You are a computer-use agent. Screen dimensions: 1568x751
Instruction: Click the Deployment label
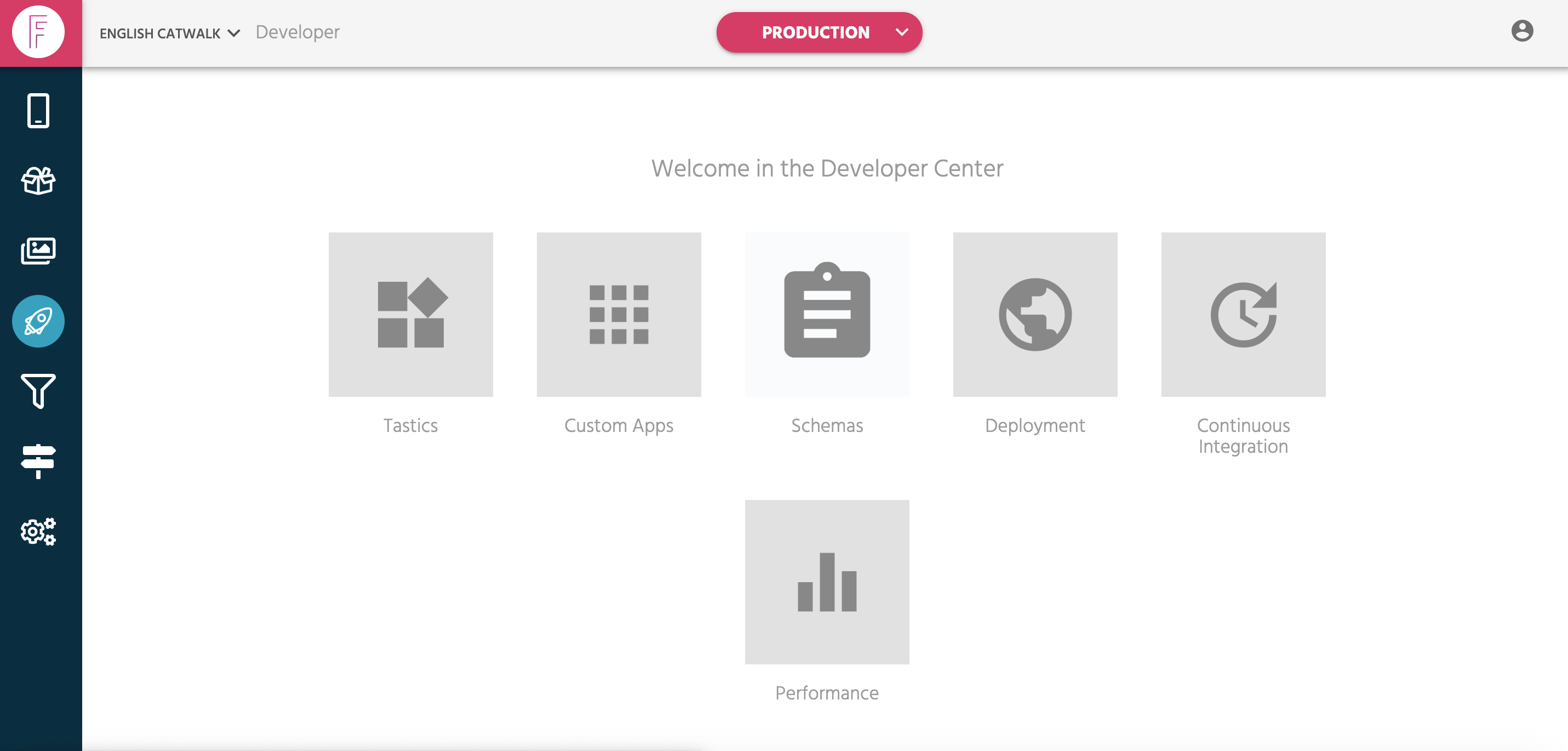1035,426
